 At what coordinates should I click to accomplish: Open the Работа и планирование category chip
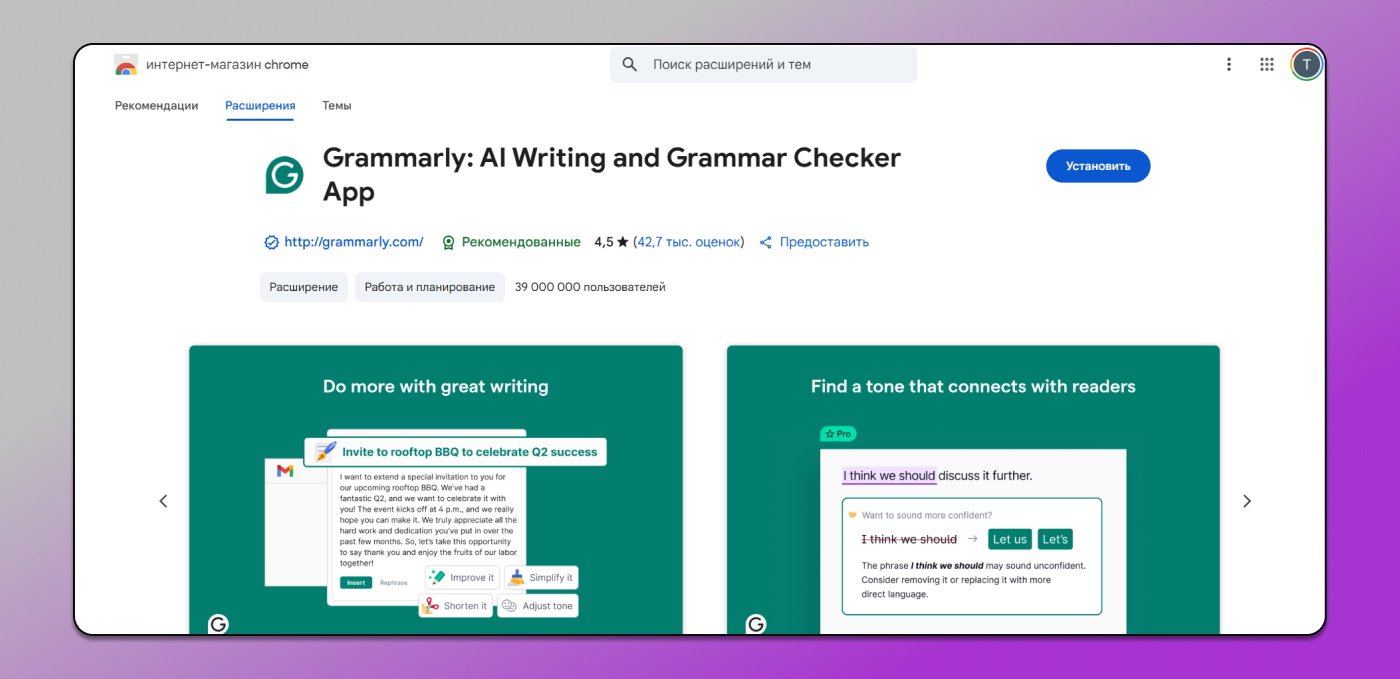[x=429, y=287]
